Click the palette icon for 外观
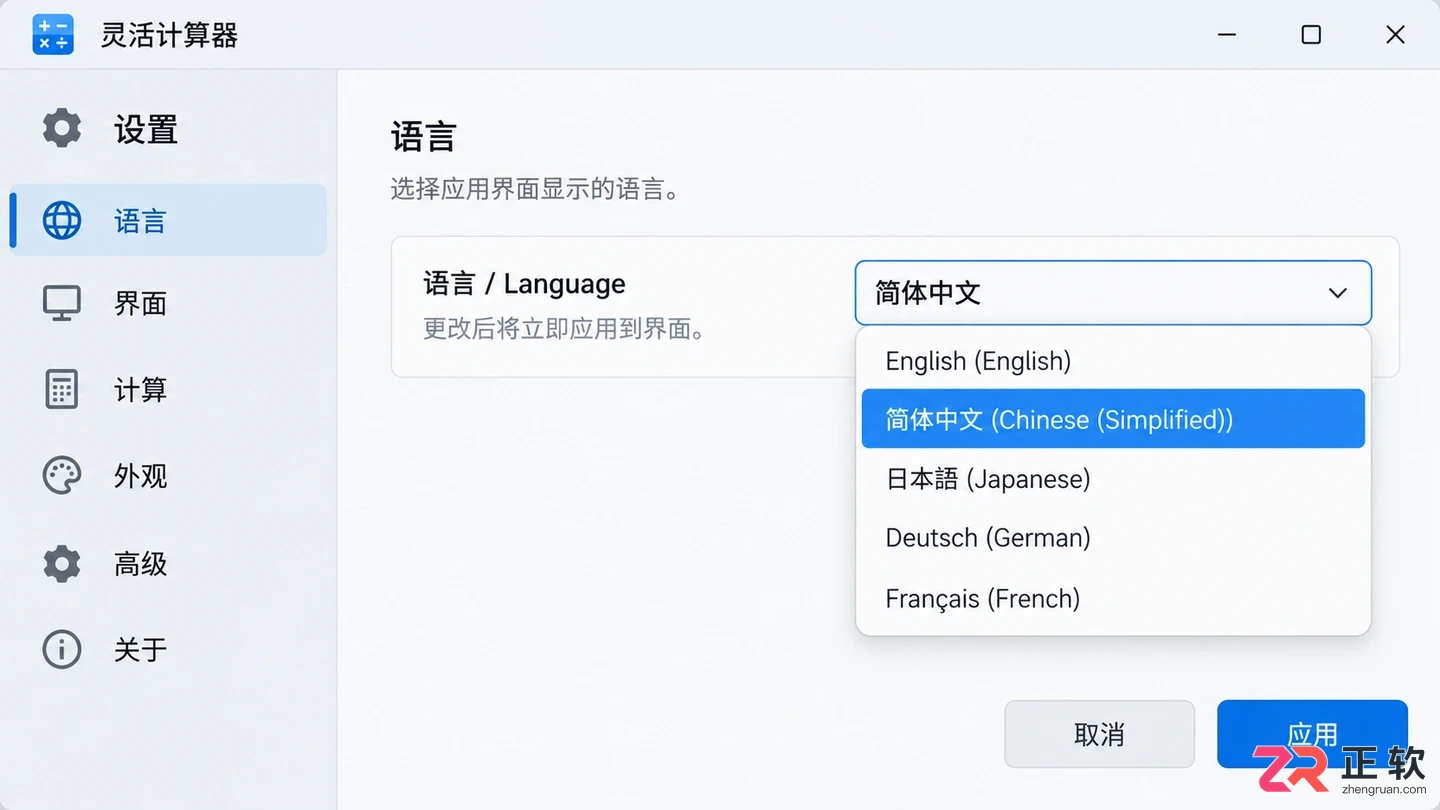Viewport: 1440px width, 810px height. 62,476
